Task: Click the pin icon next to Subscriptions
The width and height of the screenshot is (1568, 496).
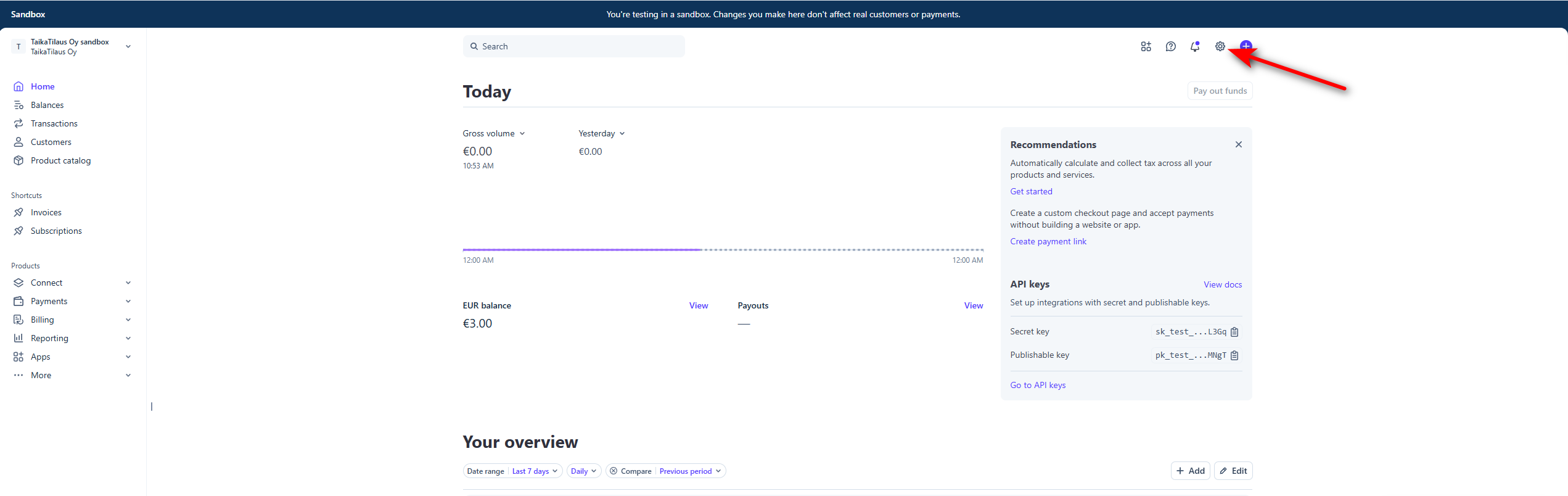Action: (18, 231)
